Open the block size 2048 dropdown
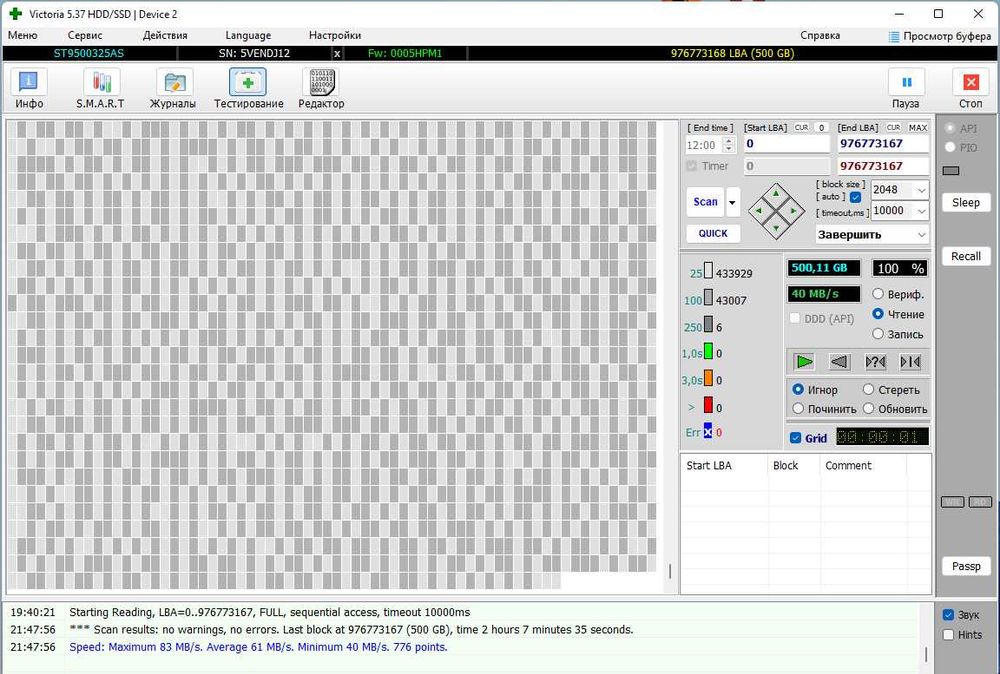Viewport: 1000px width, 674px height. pos(921,190)
